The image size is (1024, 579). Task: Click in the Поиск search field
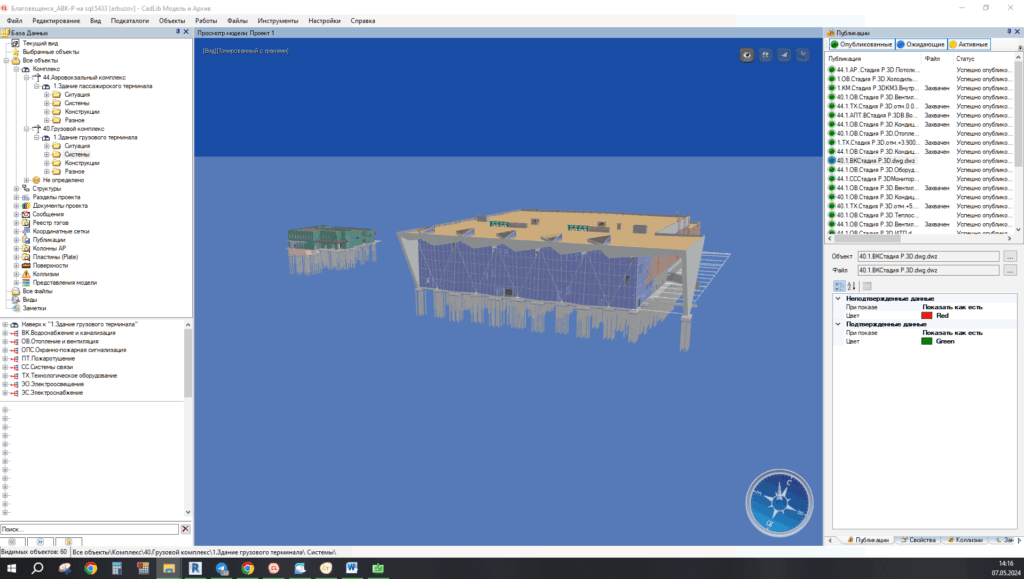[x=88, y=529]
